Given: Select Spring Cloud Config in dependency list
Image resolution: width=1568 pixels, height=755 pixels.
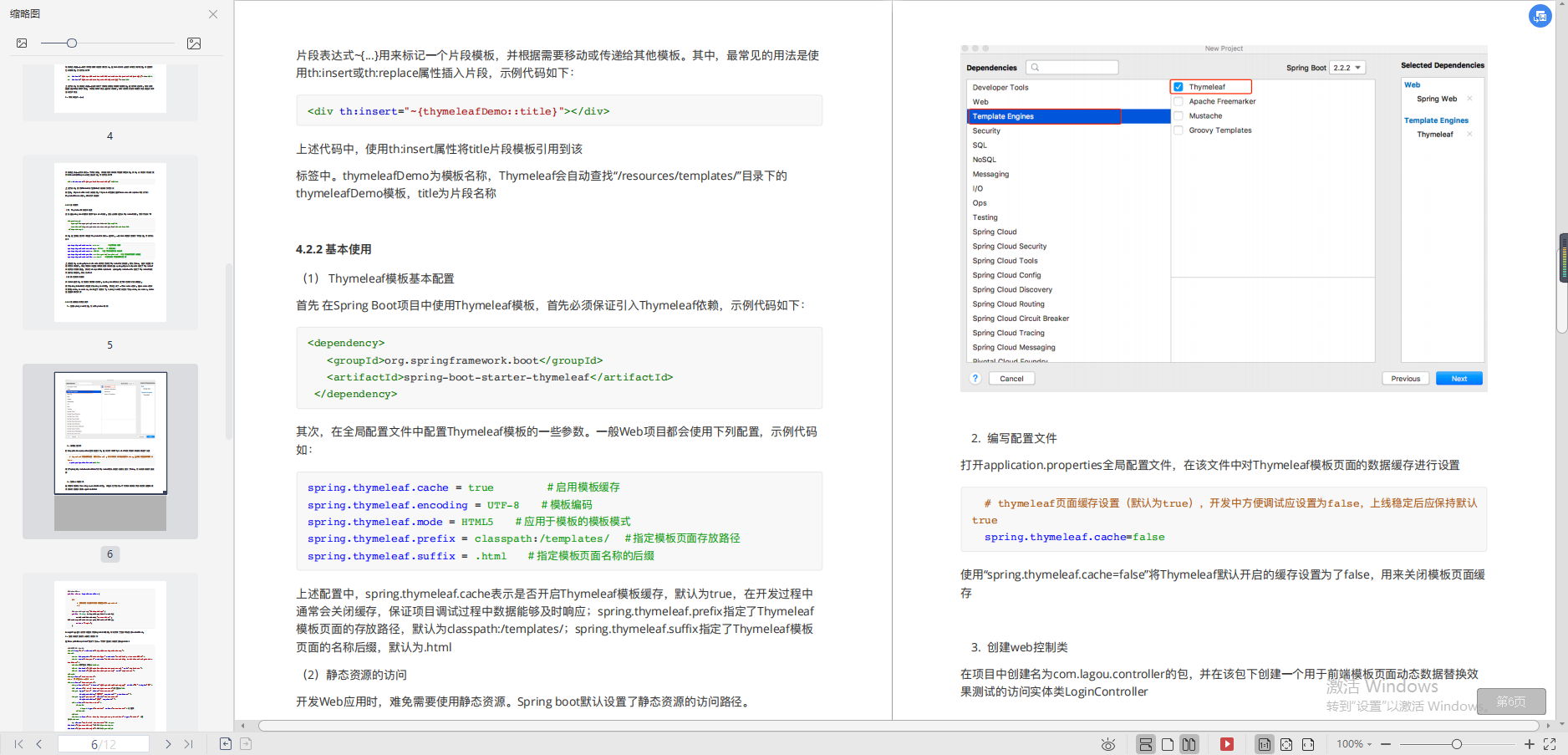Looking at the screenshot, I should click(1006, 275).
